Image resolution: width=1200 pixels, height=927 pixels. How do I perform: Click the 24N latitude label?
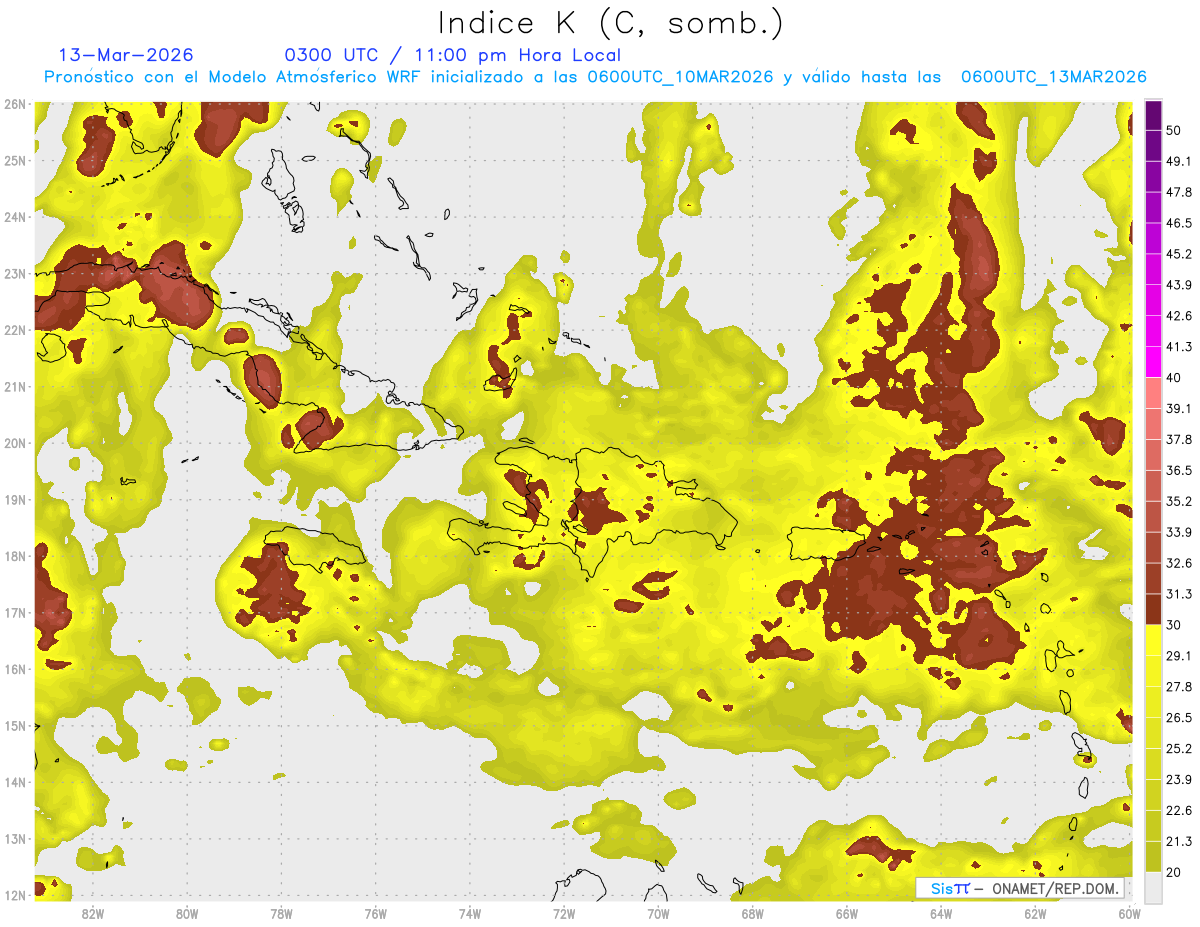tap(15, 217)
